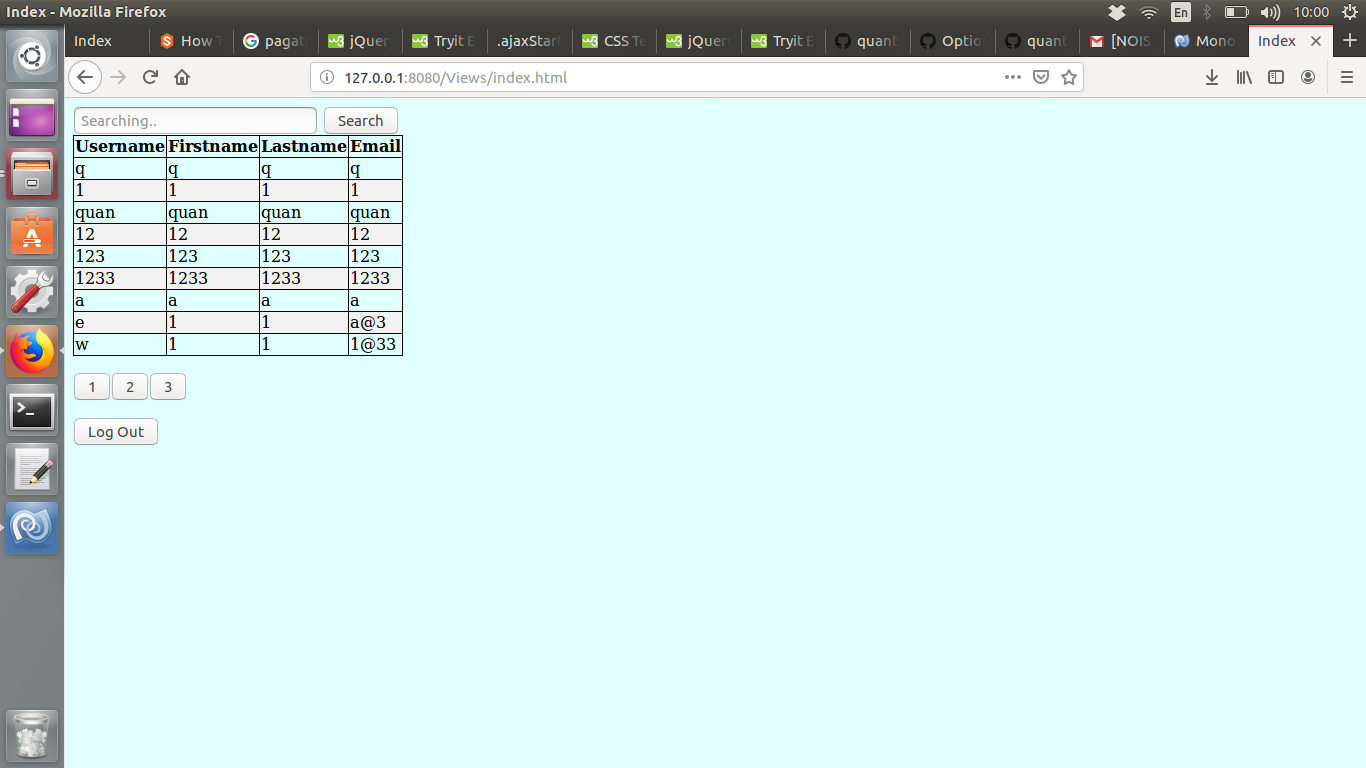The width and height of the screenshot is (1366, 768).
Task: Toggle the browser sidebar view
Action: tap(1276, 76)
